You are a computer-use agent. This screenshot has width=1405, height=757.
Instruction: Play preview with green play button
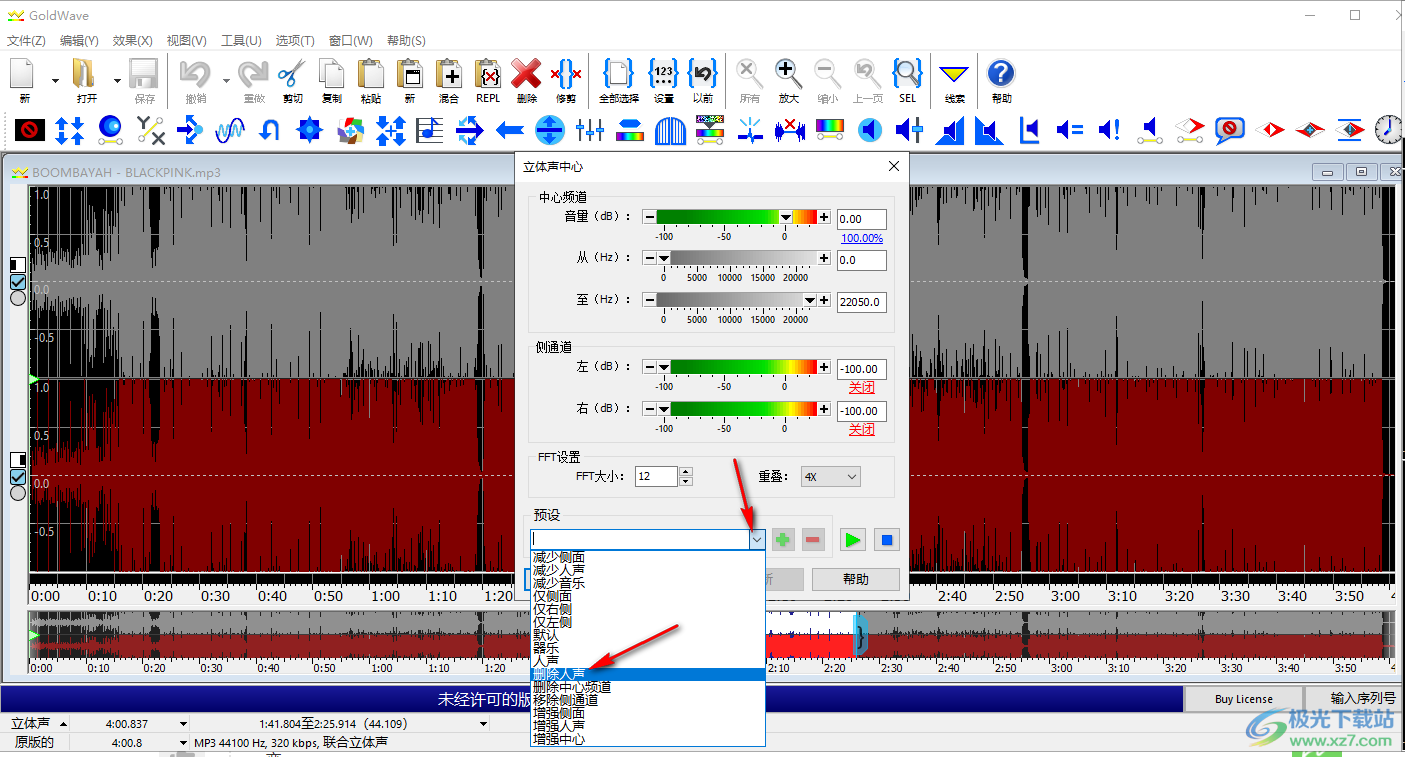tap(852, 540)
